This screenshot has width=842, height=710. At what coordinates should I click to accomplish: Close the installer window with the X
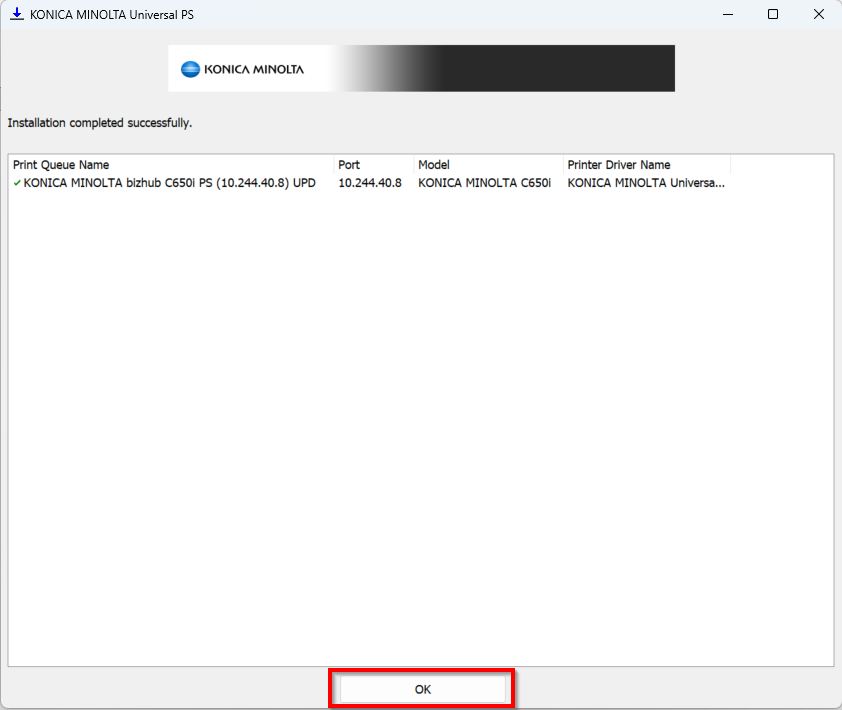818,14
